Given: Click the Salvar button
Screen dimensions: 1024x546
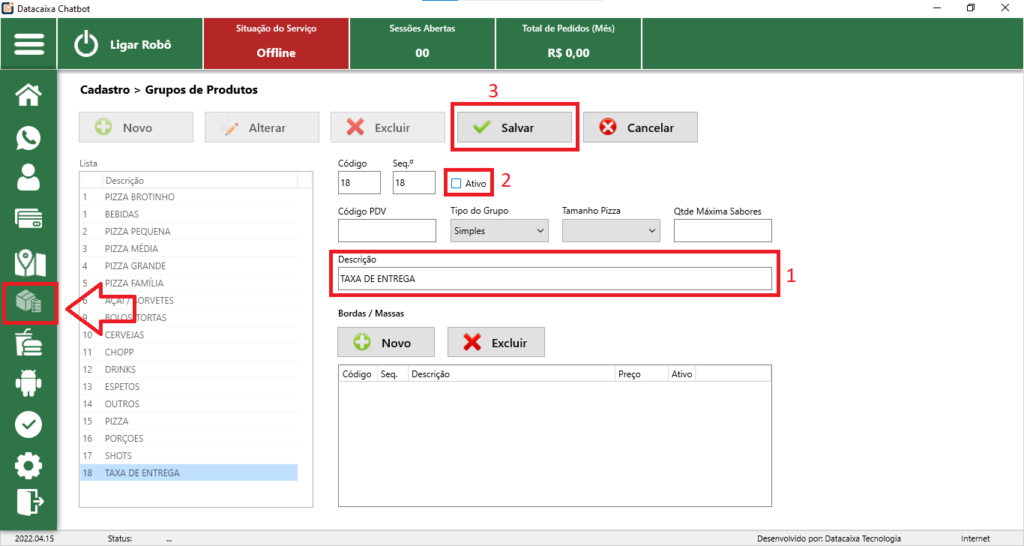Looking at the screenshot, I should point(514,128).
